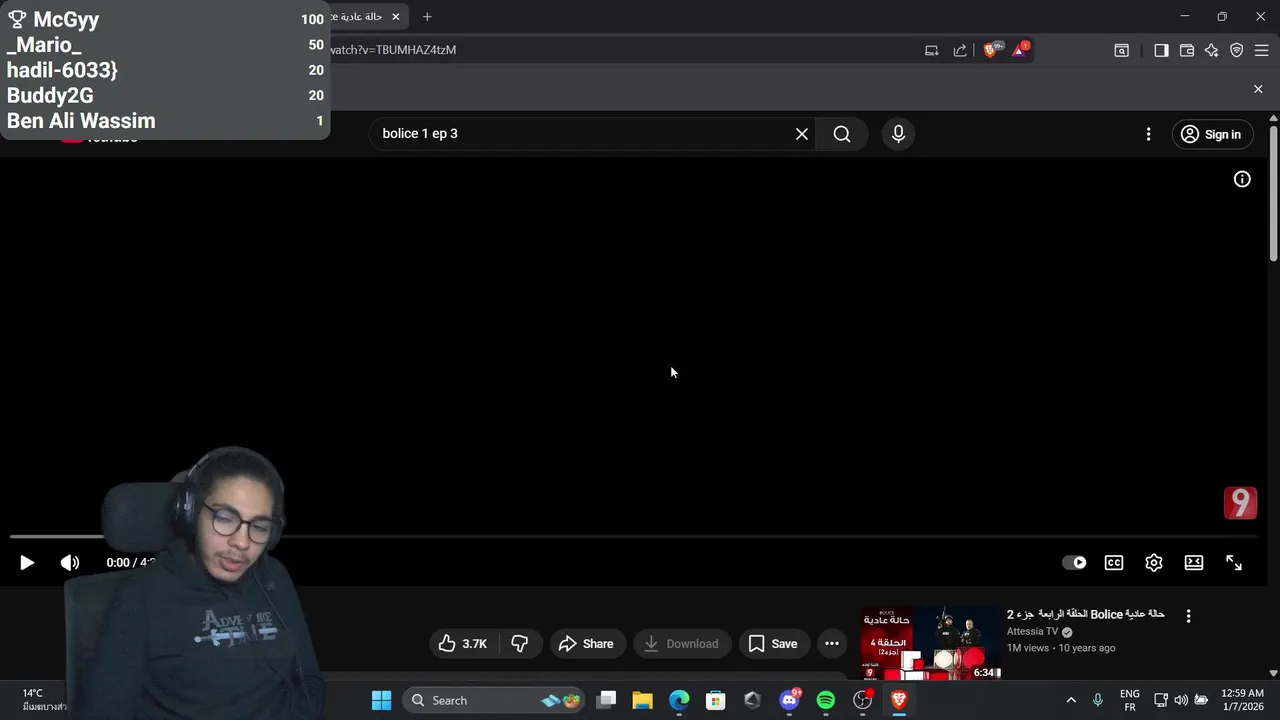1280x720 pixels.
Task: Share this page from the address bar
Action: pos(960,50)
